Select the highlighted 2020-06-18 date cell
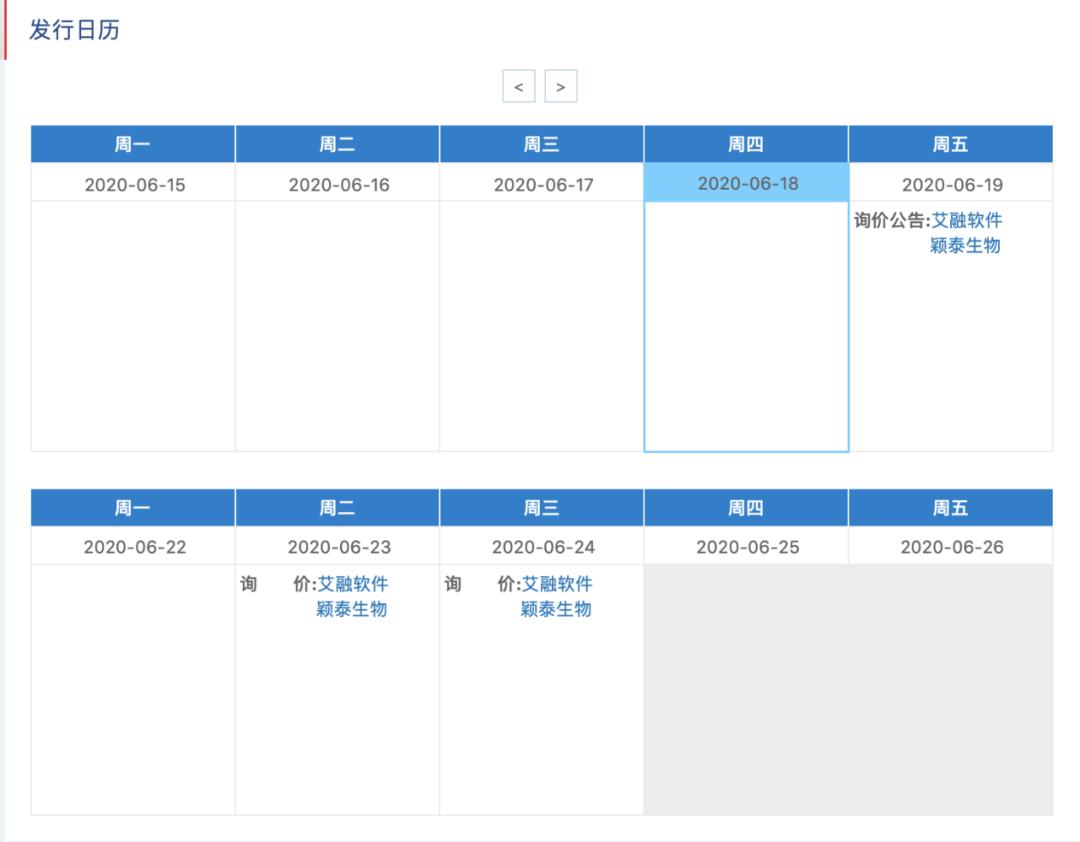Viewport: 1080px width, 842px height. tap(746, 183)
